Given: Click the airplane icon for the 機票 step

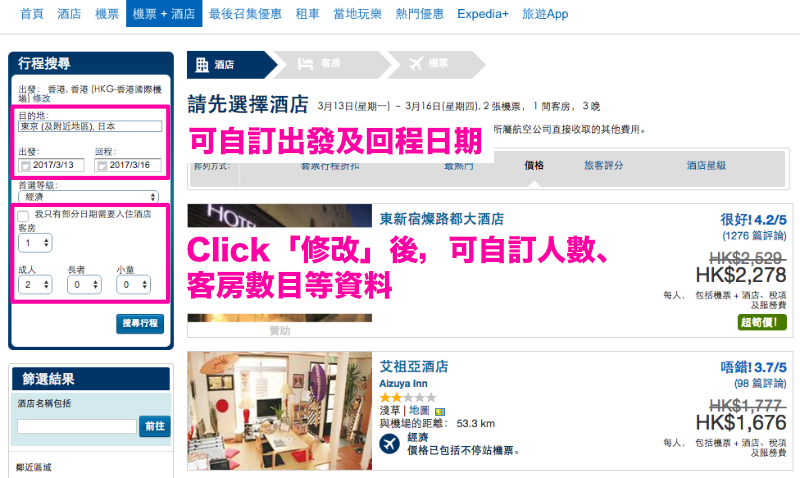Looking at the screenshot, I should coord(416,64).
